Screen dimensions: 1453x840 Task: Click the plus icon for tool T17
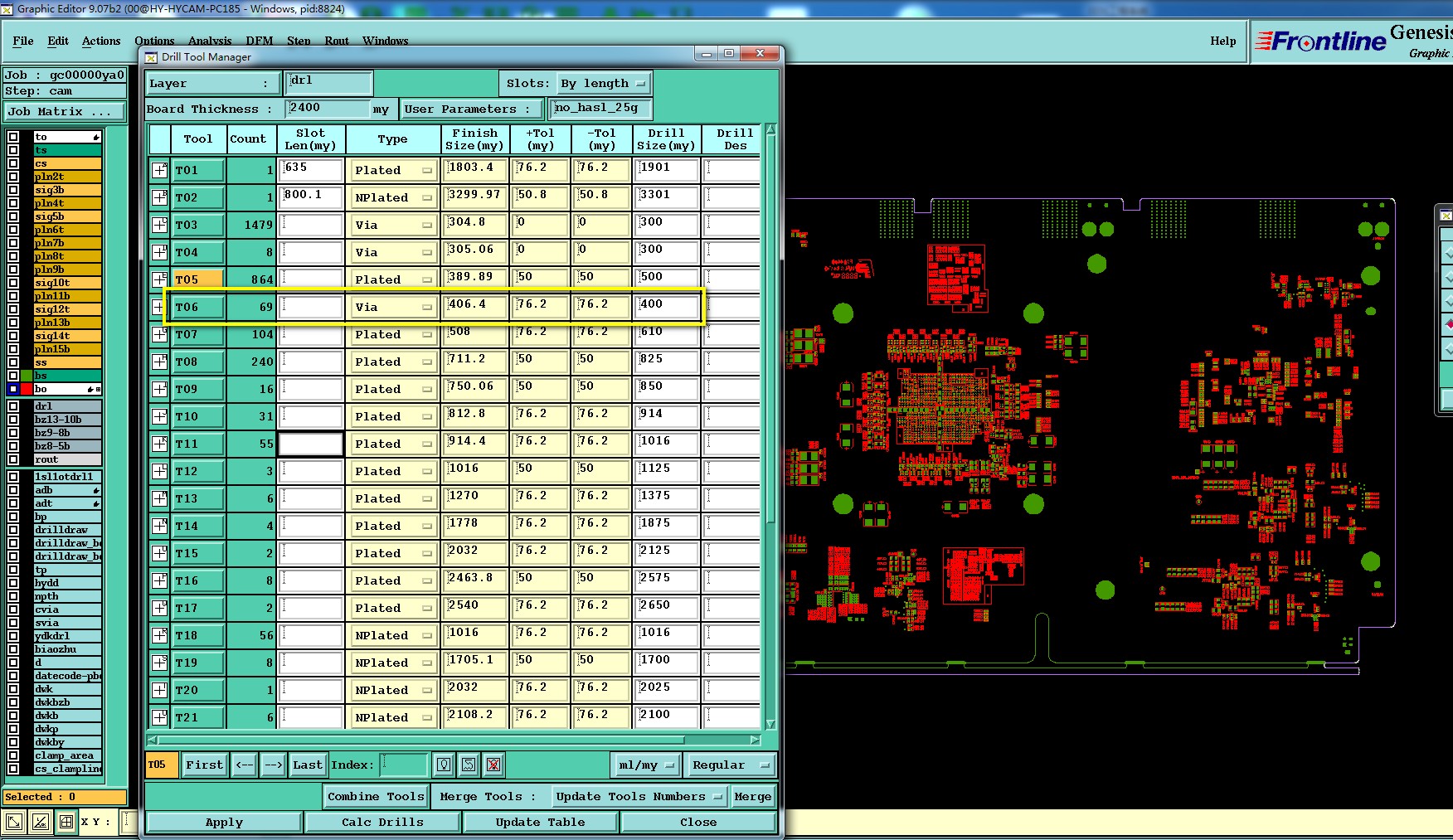tap(159, 608)
